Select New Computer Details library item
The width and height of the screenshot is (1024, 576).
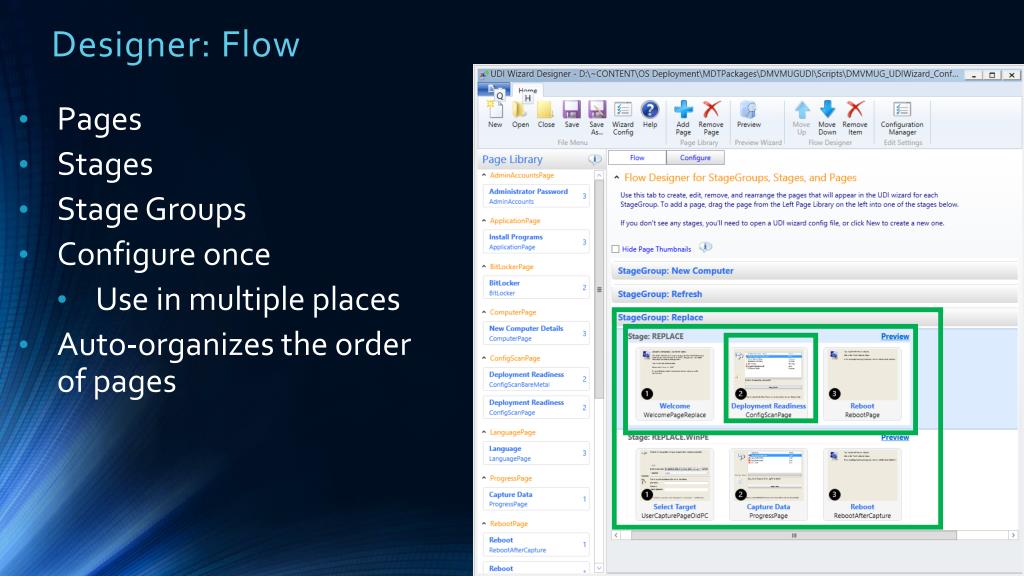[x=536, y=333]
